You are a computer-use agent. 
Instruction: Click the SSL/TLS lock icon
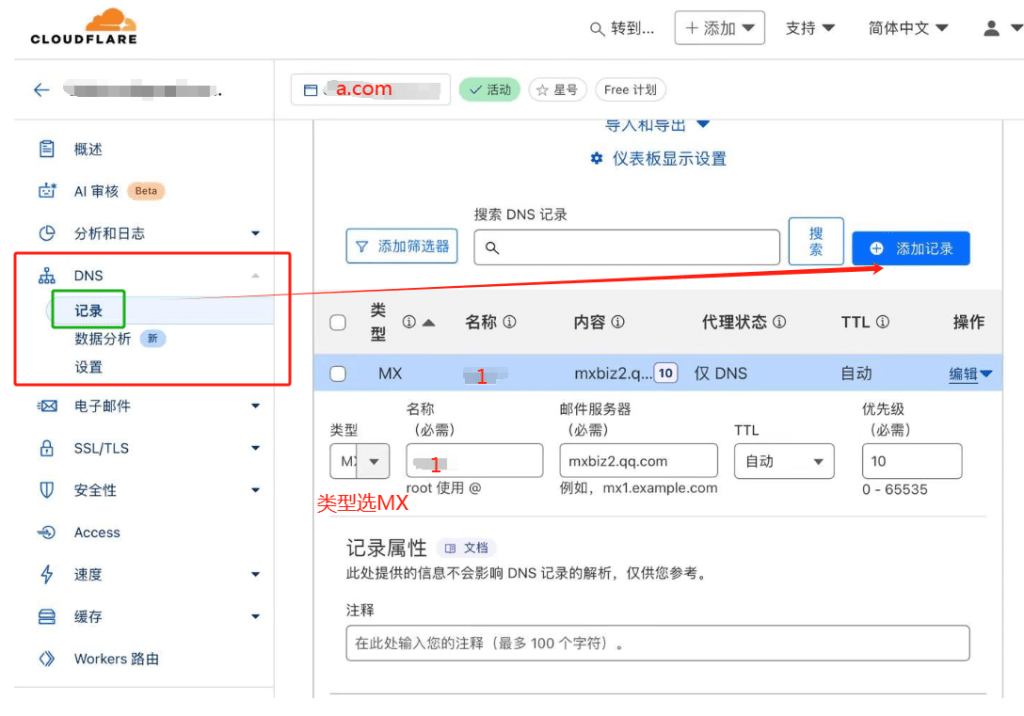[x=47, y=448]
